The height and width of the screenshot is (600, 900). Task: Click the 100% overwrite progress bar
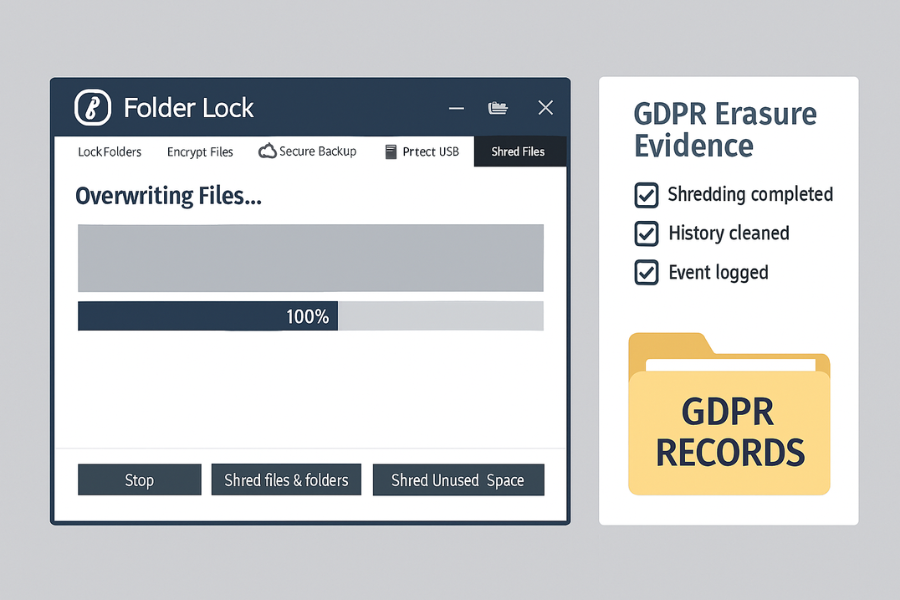coord(310,316)
